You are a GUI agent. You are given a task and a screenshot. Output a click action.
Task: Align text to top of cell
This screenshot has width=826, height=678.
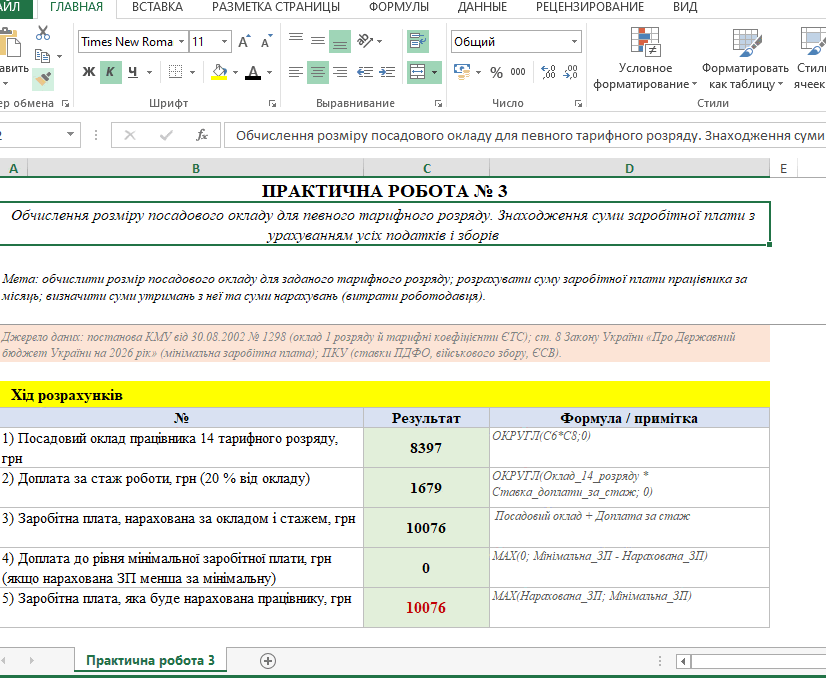[x=296, y=41]
